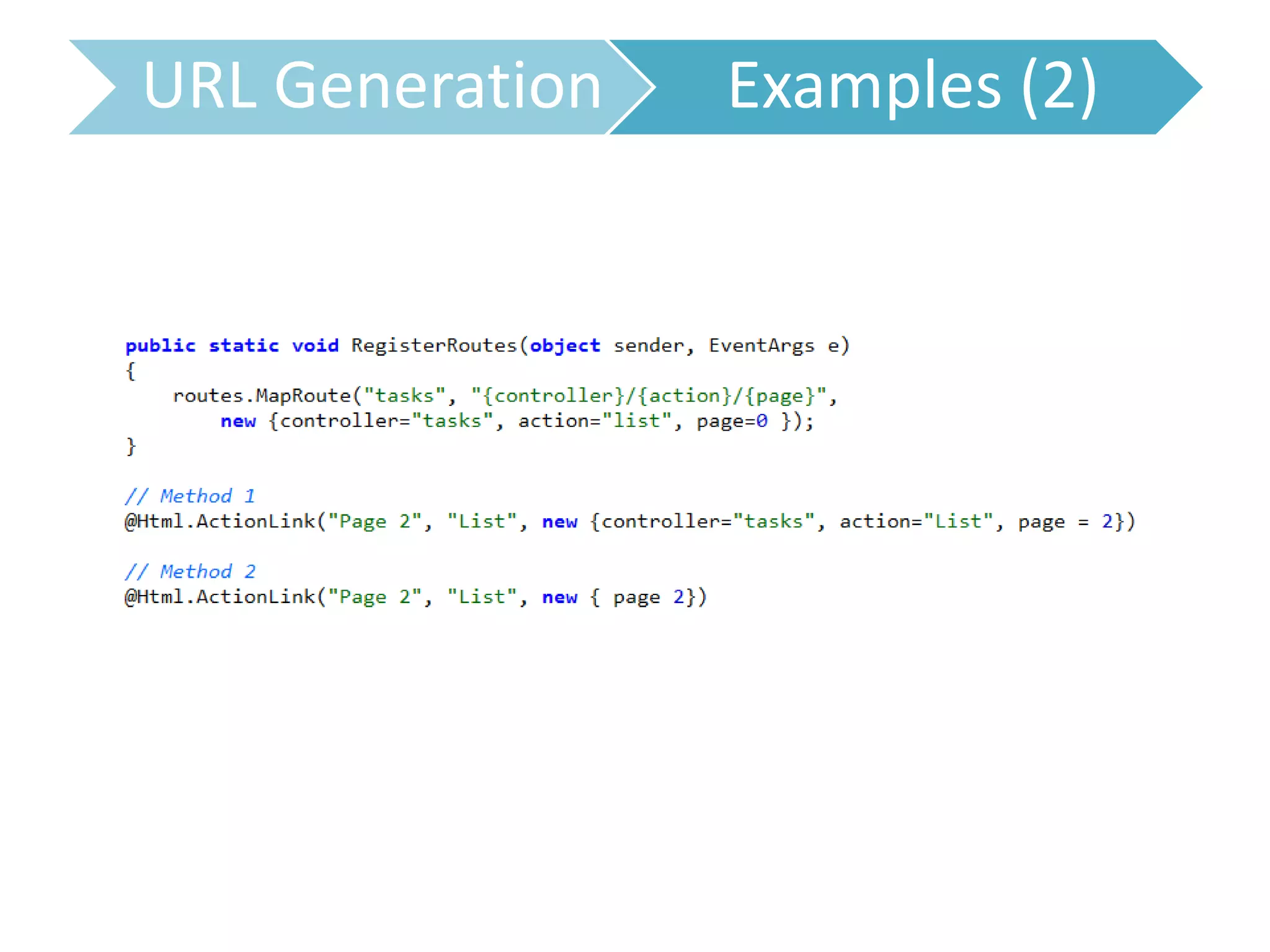Image resolution: width=1270 pixels, height=952 pixels.
Task: Click 'controller="tasks"' in the Method 1 line
Action: [707, 521]
